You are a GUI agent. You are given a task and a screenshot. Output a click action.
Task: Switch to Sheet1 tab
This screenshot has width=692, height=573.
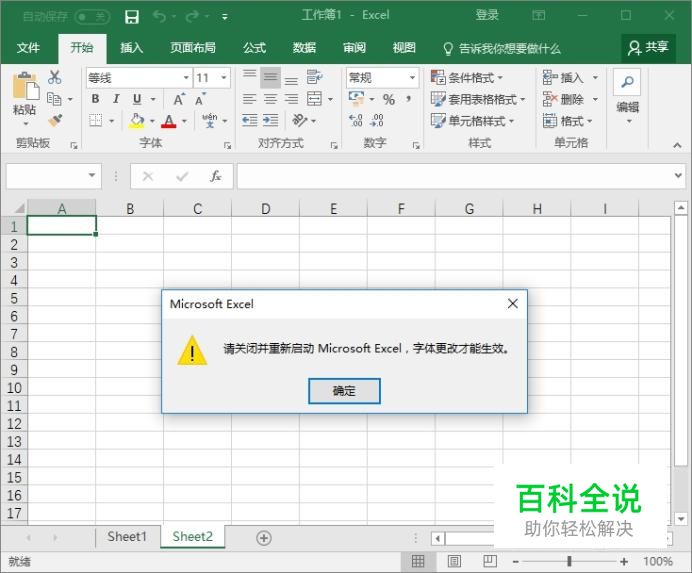point(127,537)
